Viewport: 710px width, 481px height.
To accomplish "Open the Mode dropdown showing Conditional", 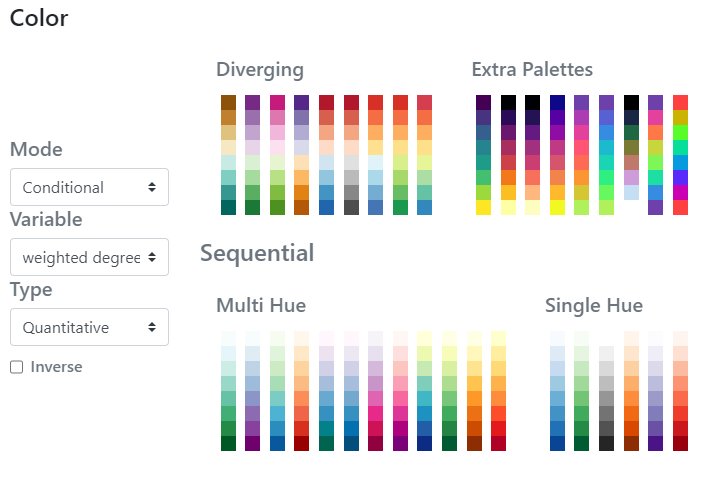I will pos(89,187).
